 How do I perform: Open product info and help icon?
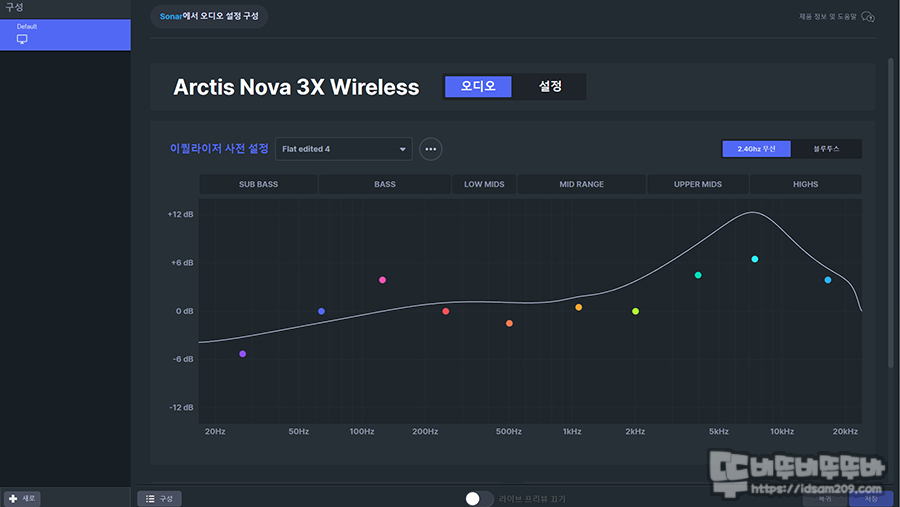tap(868, 17)
